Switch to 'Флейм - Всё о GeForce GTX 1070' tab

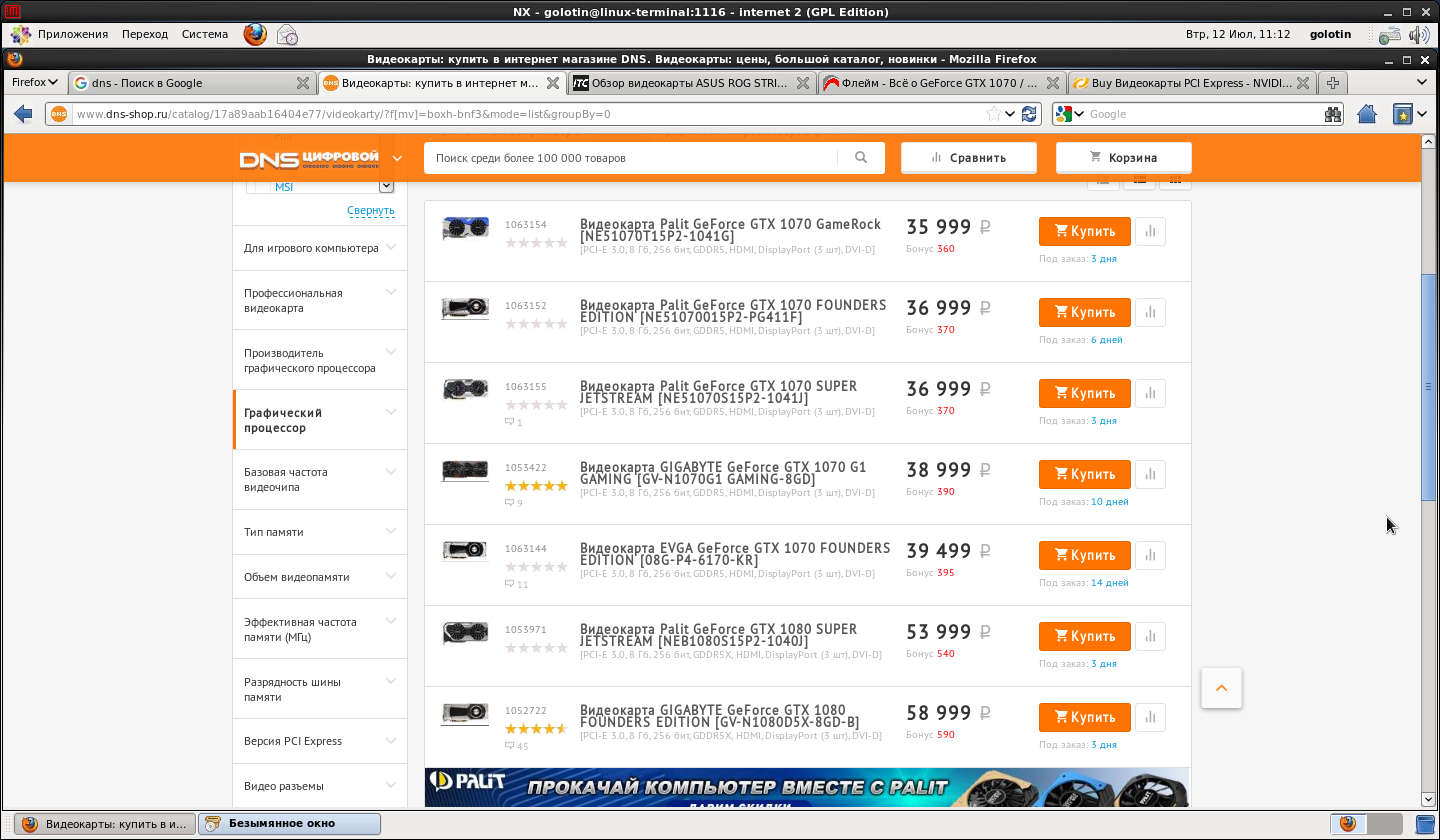941,83
